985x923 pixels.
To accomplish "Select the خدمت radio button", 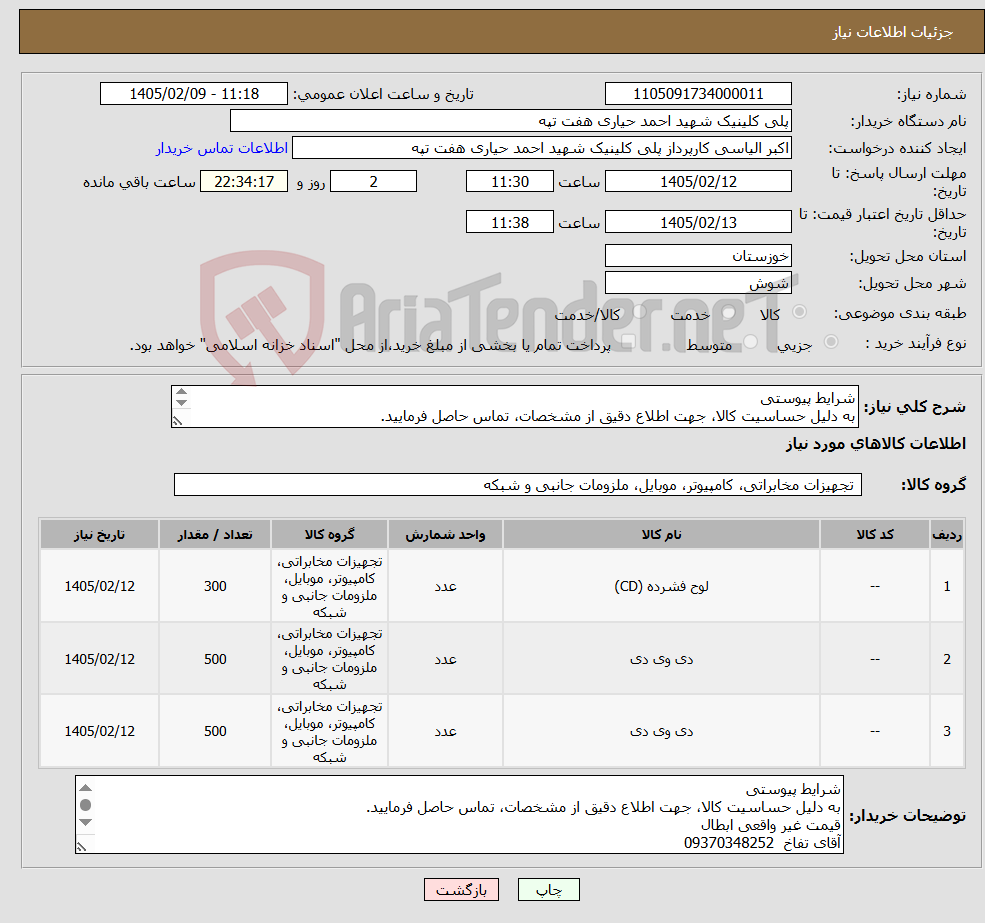I will 729,312.
